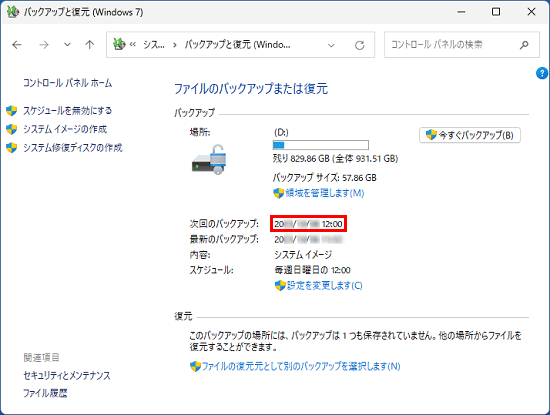Expand the address bar history dropdown

[331, 45]
